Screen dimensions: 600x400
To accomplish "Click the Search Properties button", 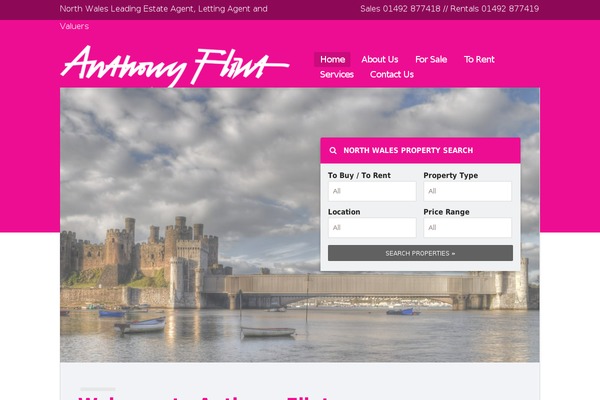I will pyautogui.click(x=420, y=253).
